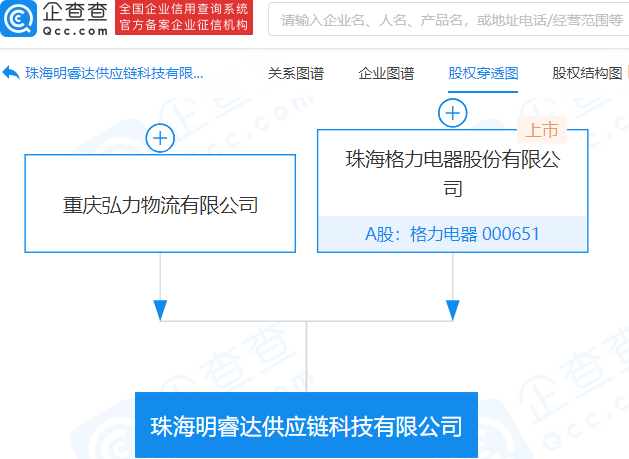Click the 企查查 Qcc.com wordmark
The image size is (629, 459).
(x=75, y=18)
